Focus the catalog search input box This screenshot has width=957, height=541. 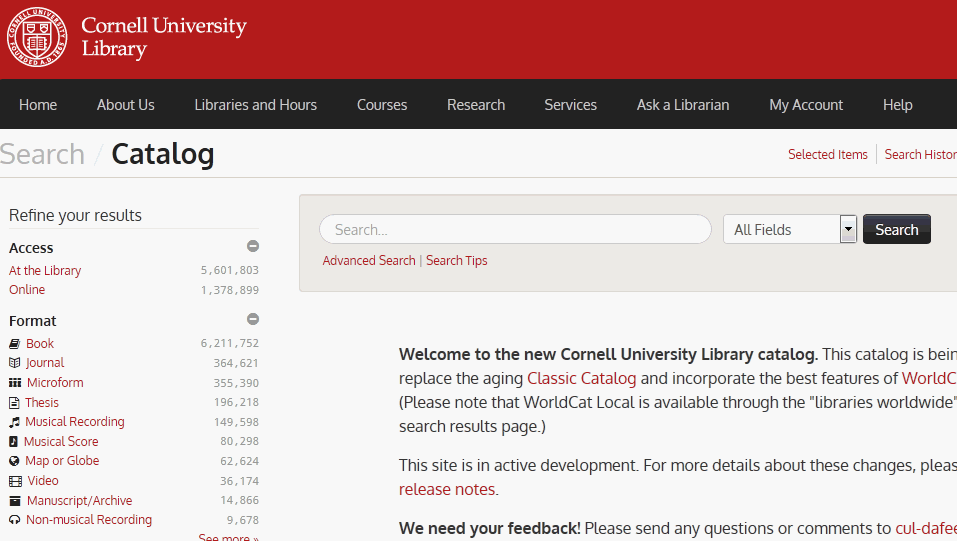coord(515,230)
